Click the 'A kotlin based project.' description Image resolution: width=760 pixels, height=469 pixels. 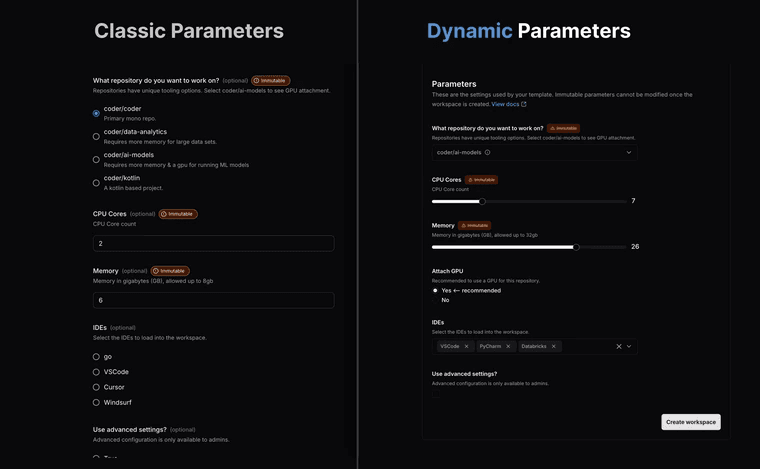click(x=133, y=188)
